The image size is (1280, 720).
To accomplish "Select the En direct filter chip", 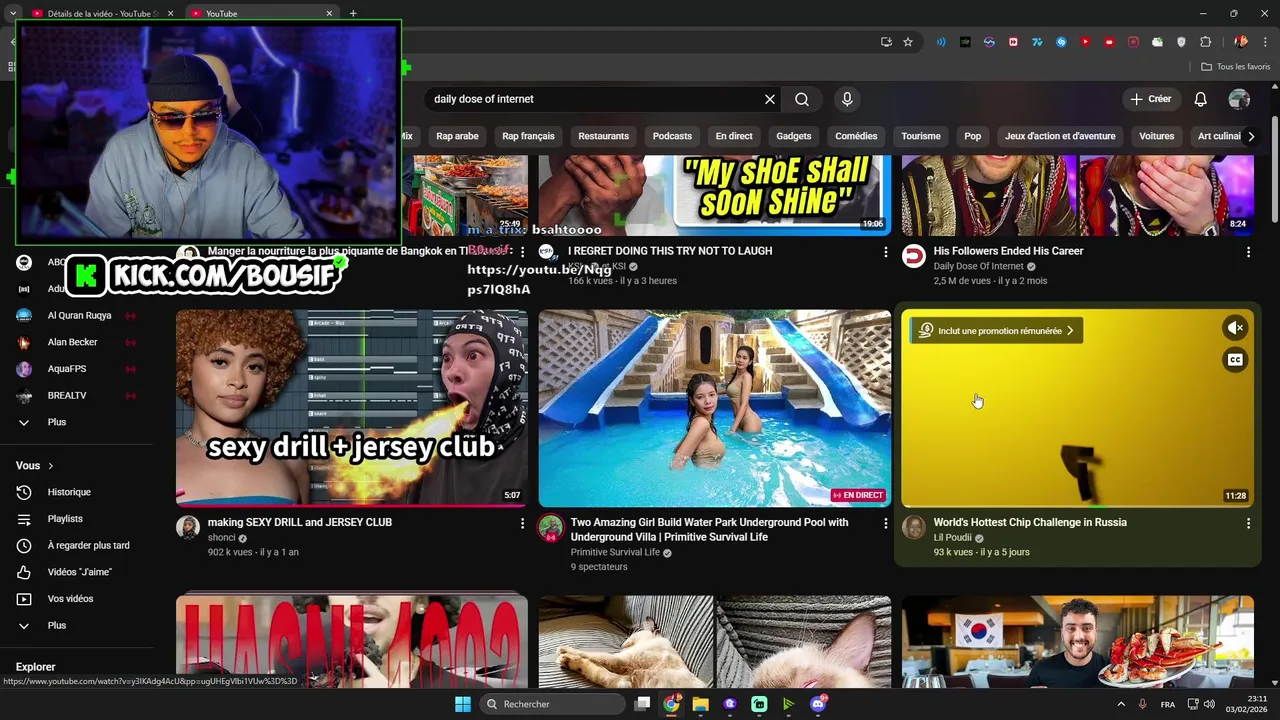I will (x=734, y=136).
